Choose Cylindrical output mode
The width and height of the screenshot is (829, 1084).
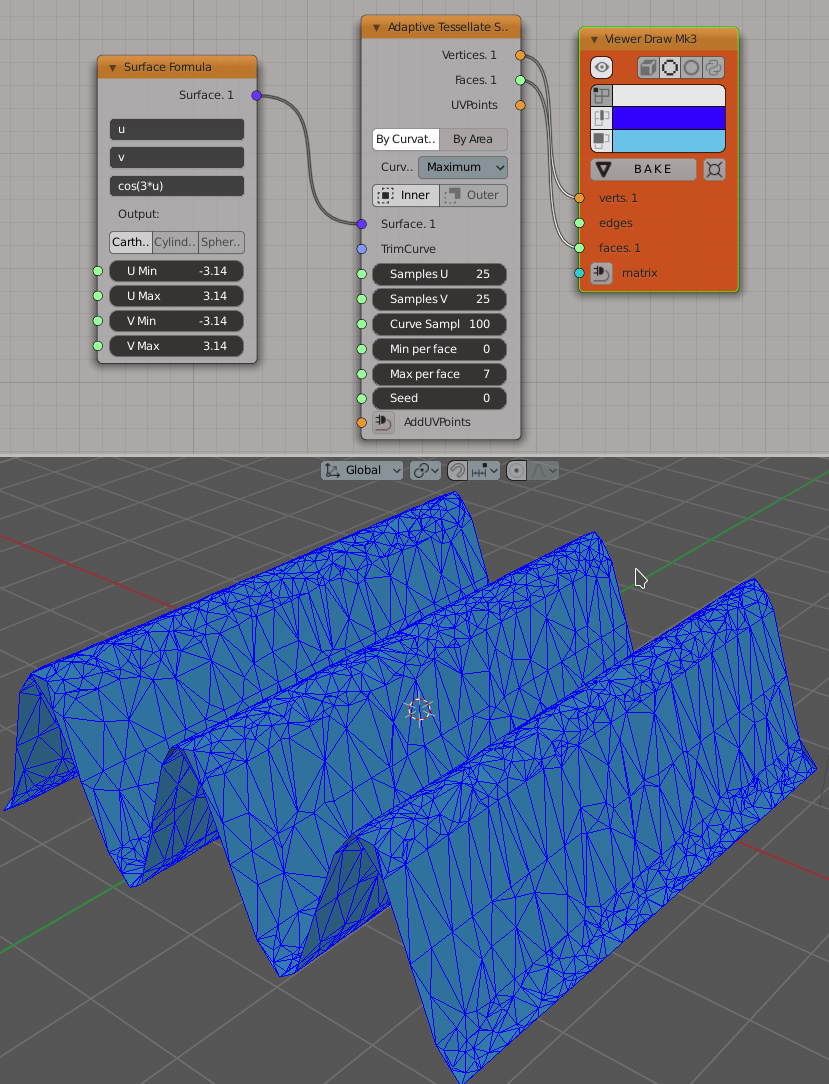point(175,242)
